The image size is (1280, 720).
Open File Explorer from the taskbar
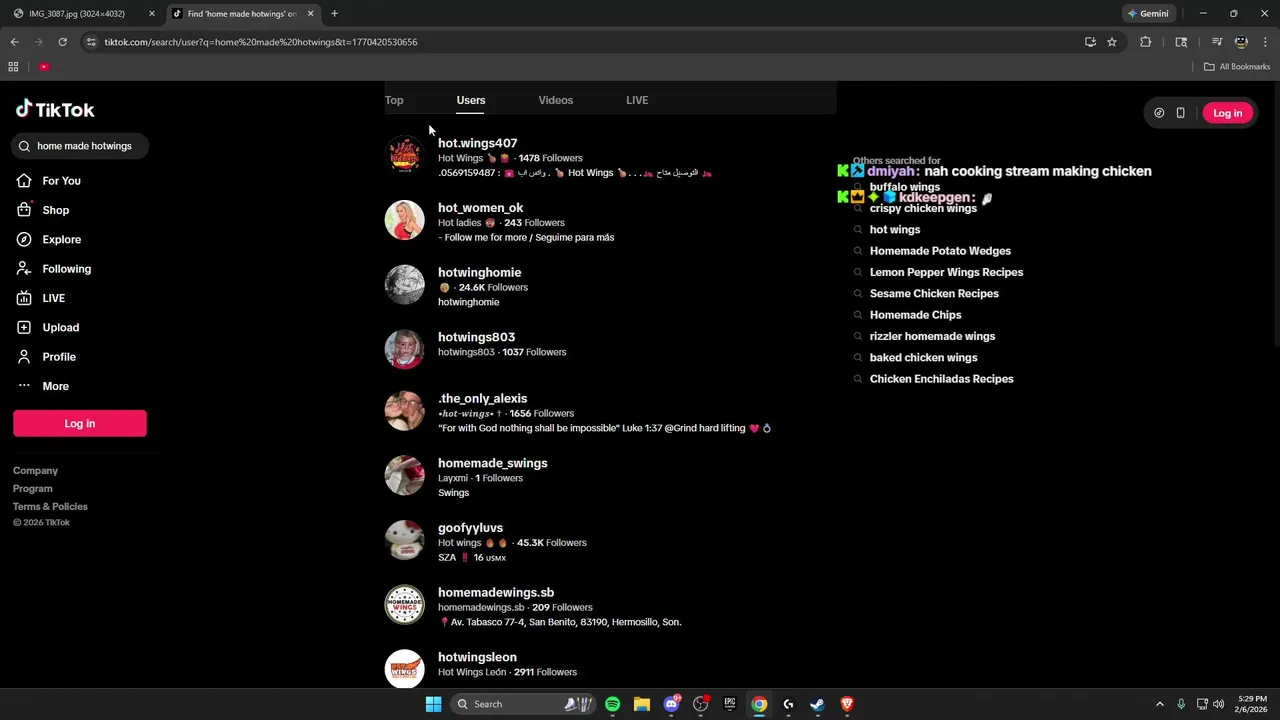pyautogui.click(x=641, y=704)
